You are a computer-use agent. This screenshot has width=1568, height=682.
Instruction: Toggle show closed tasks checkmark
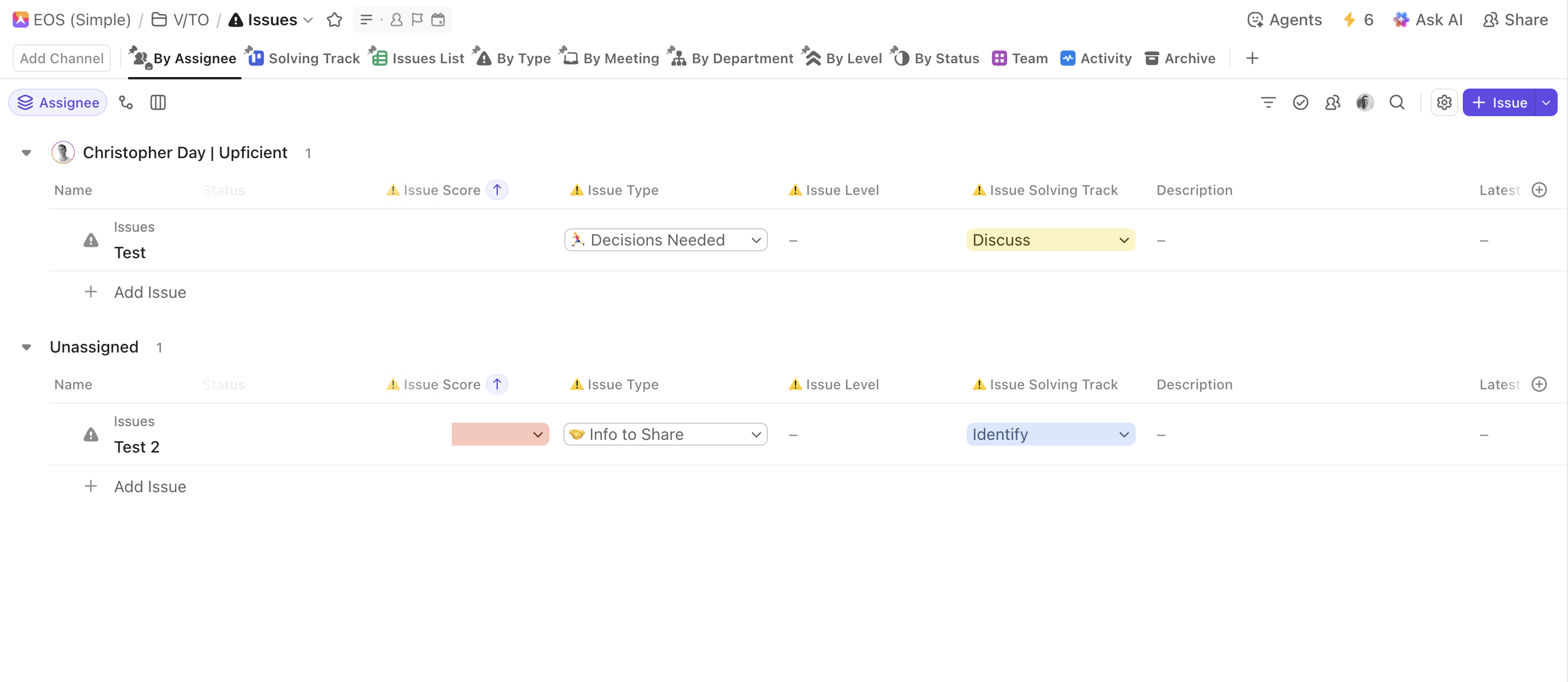click(1300, 102)
